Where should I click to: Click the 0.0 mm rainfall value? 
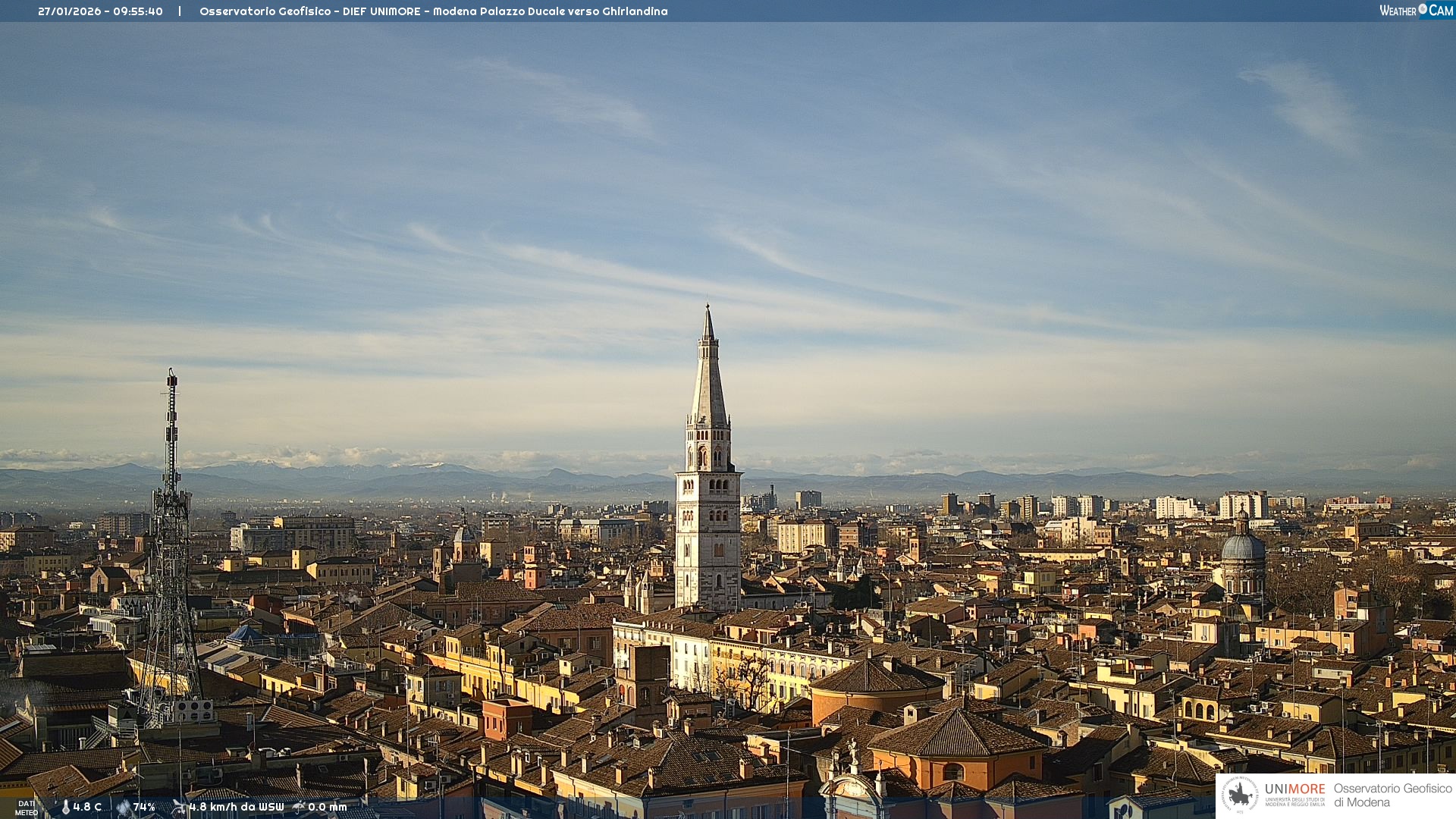[327, 807]
